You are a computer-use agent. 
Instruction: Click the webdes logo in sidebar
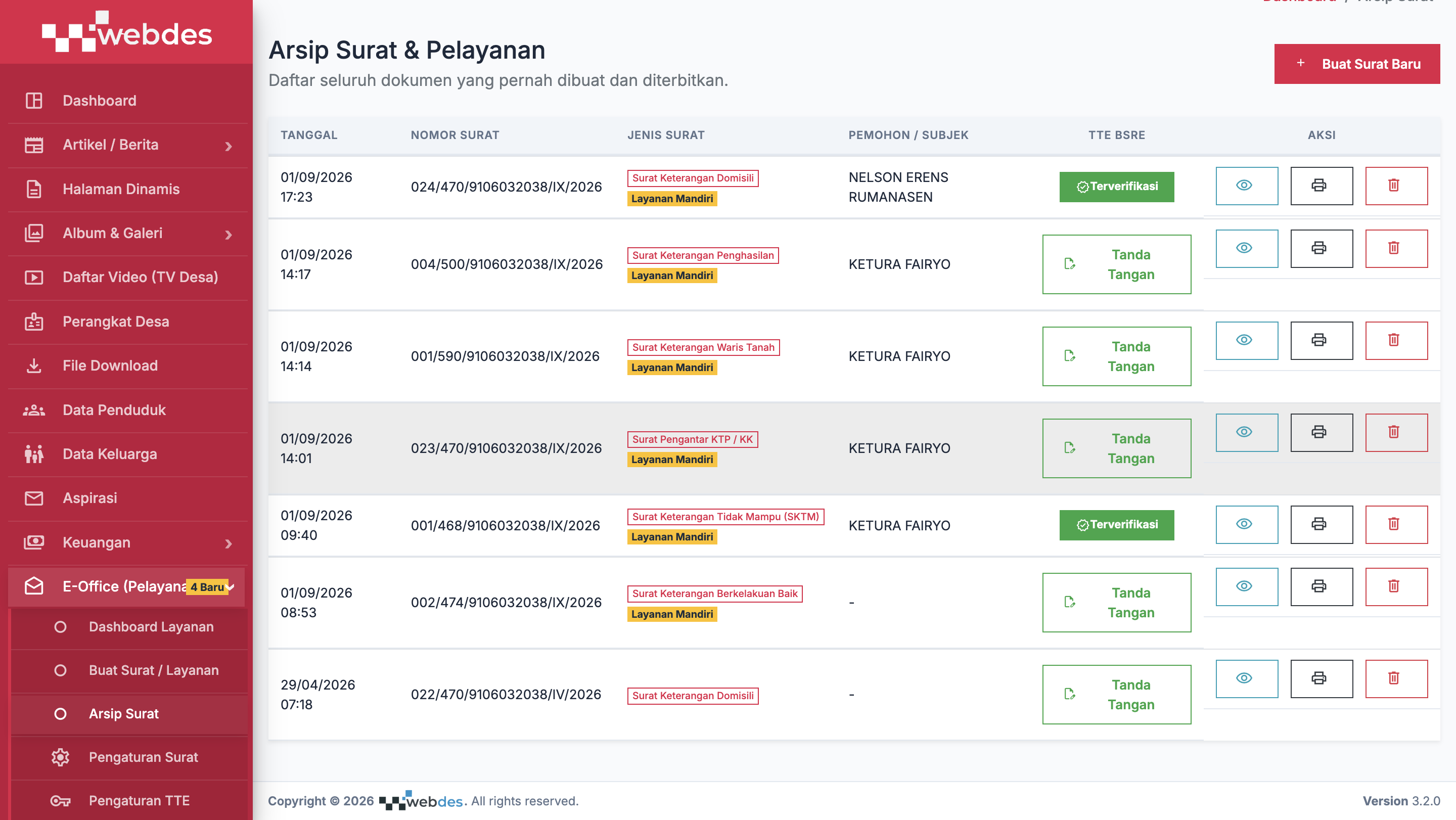pyautogui.click(x=126, y=32)
